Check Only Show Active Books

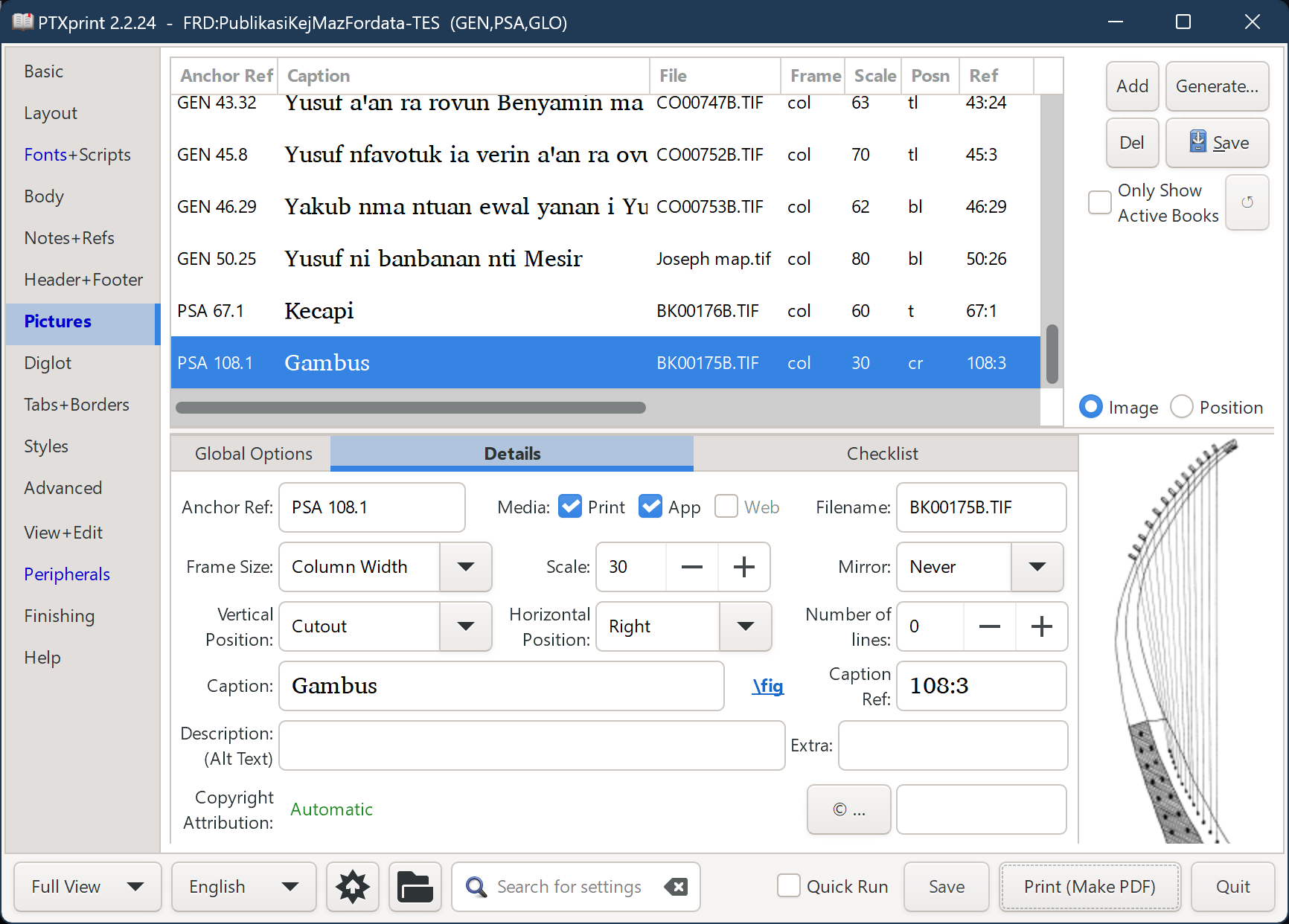(x=1098, y=202)
